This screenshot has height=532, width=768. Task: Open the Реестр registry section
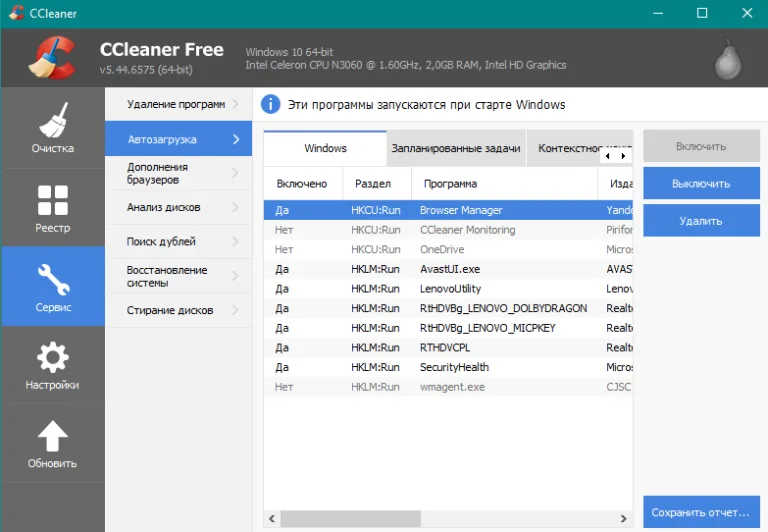click(52, 208)
